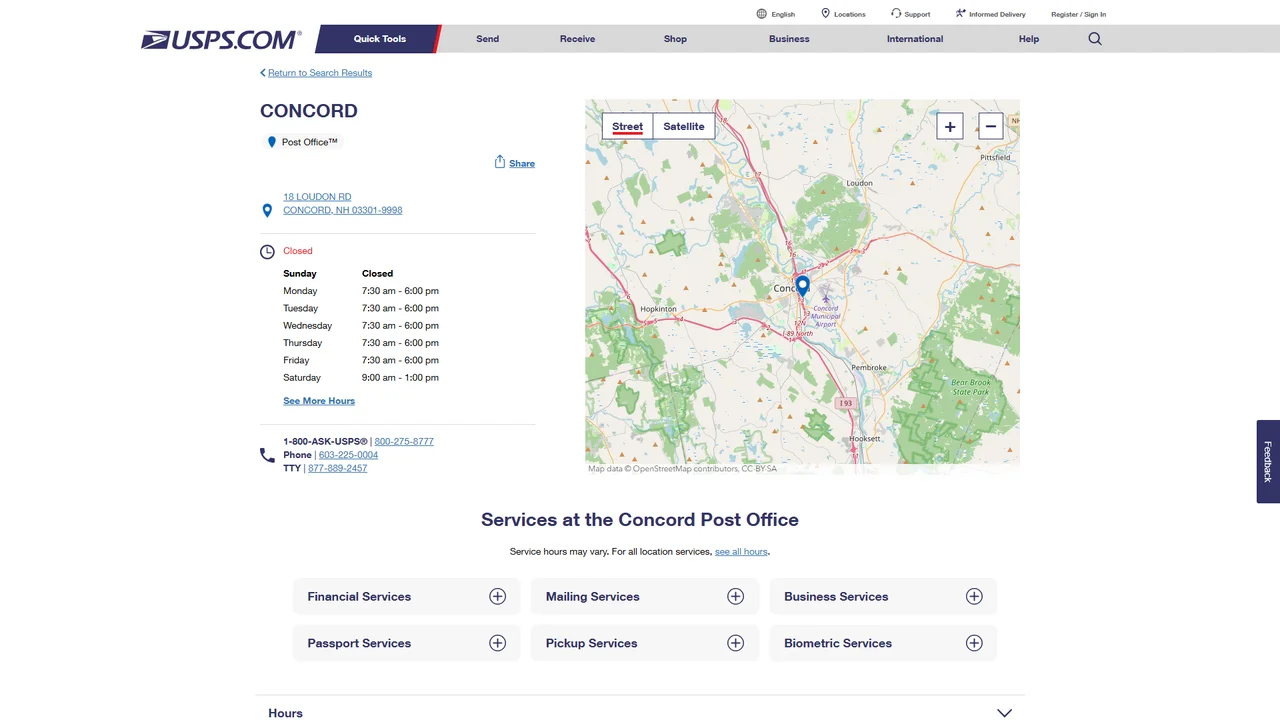Image resolution: width=1280 pixels, height=720 pixels.
Task: Call 800-275-8777 number link
Action: point(404,441)
